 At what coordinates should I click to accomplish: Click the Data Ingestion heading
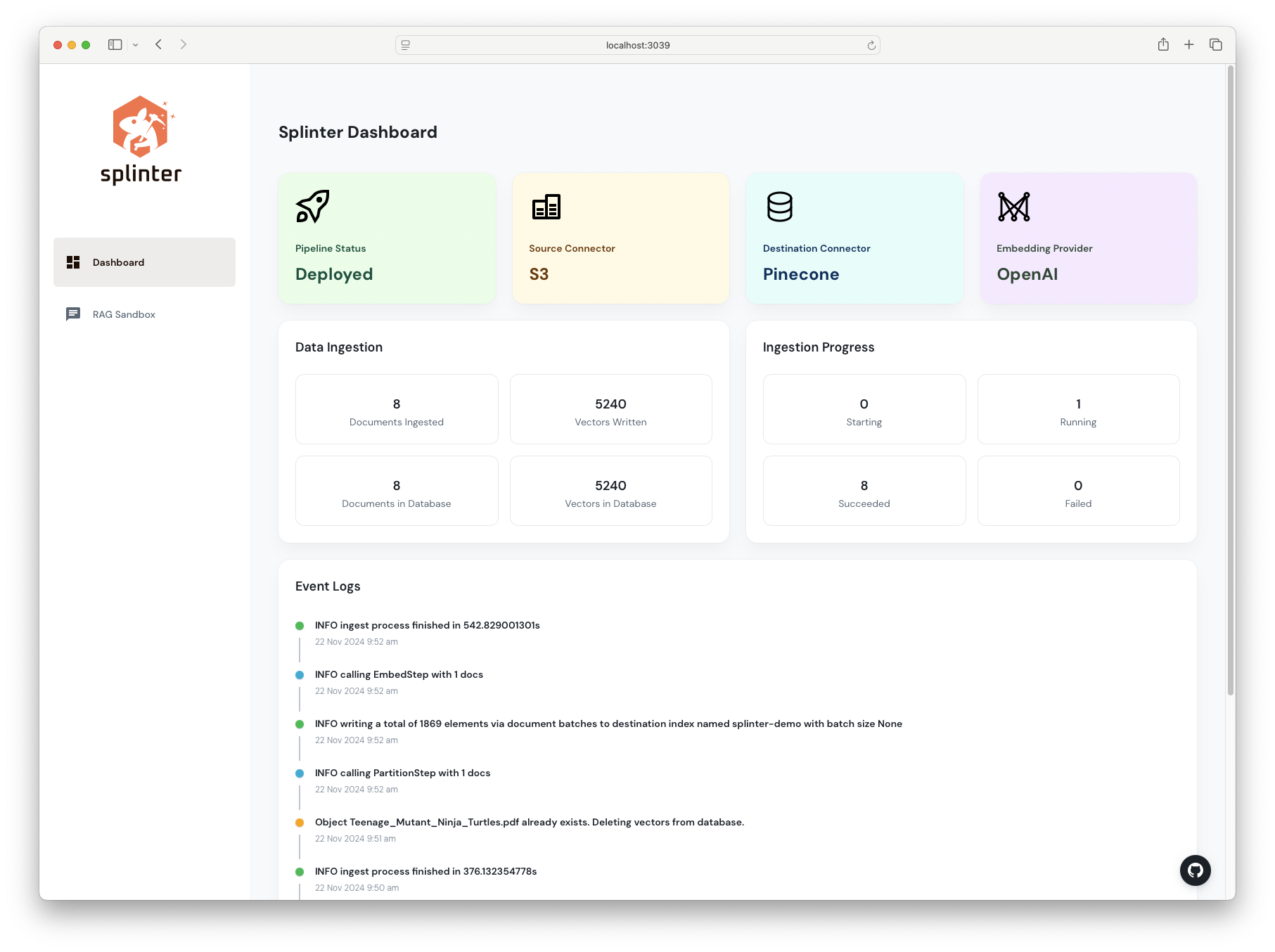pos(339,347)
